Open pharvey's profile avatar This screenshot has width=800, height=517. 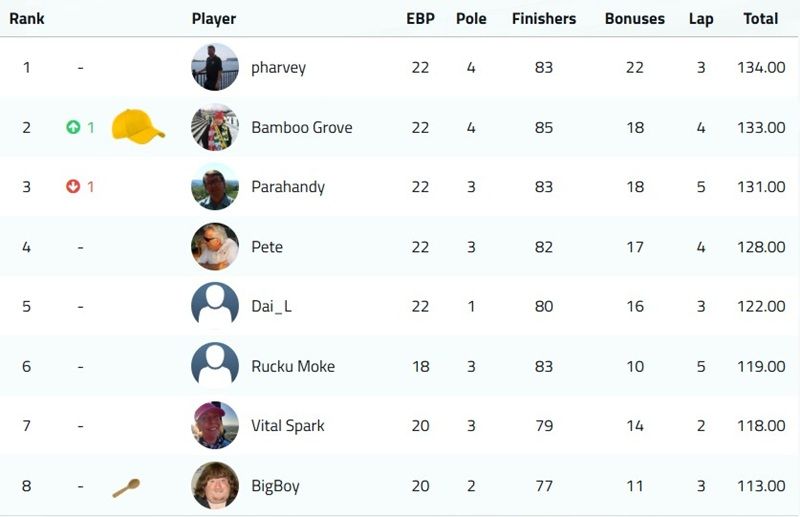[215, 67]
